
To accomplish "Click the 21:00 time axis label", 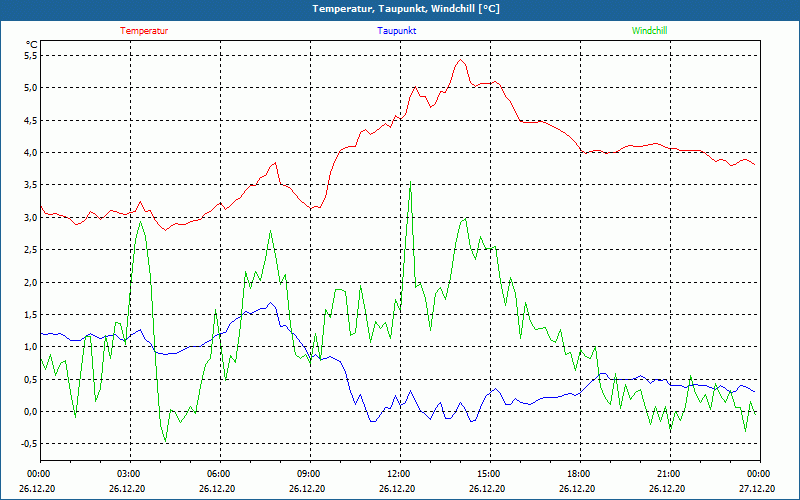I will pyautogui.click(x=667, y=474).
